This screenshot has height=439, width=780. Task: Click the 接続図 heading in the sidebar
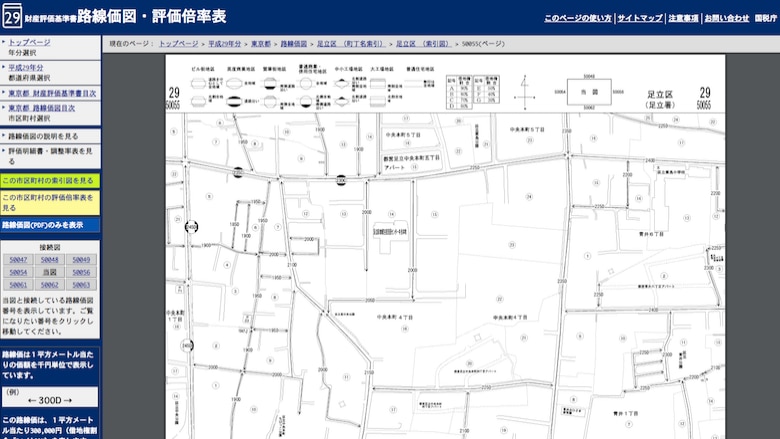click(x=50, y=247)
